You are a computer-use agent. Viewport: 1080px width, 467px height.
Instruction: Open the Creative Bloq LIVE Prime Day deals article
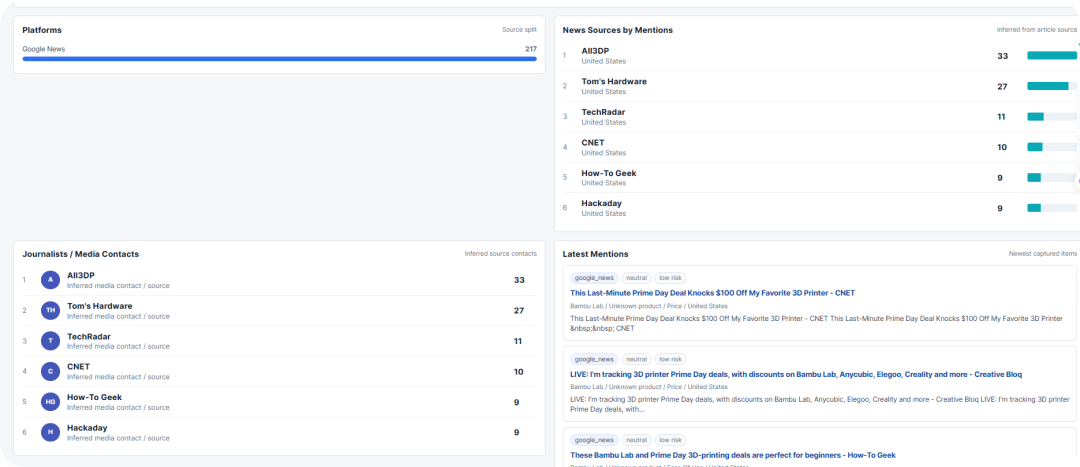796,374
